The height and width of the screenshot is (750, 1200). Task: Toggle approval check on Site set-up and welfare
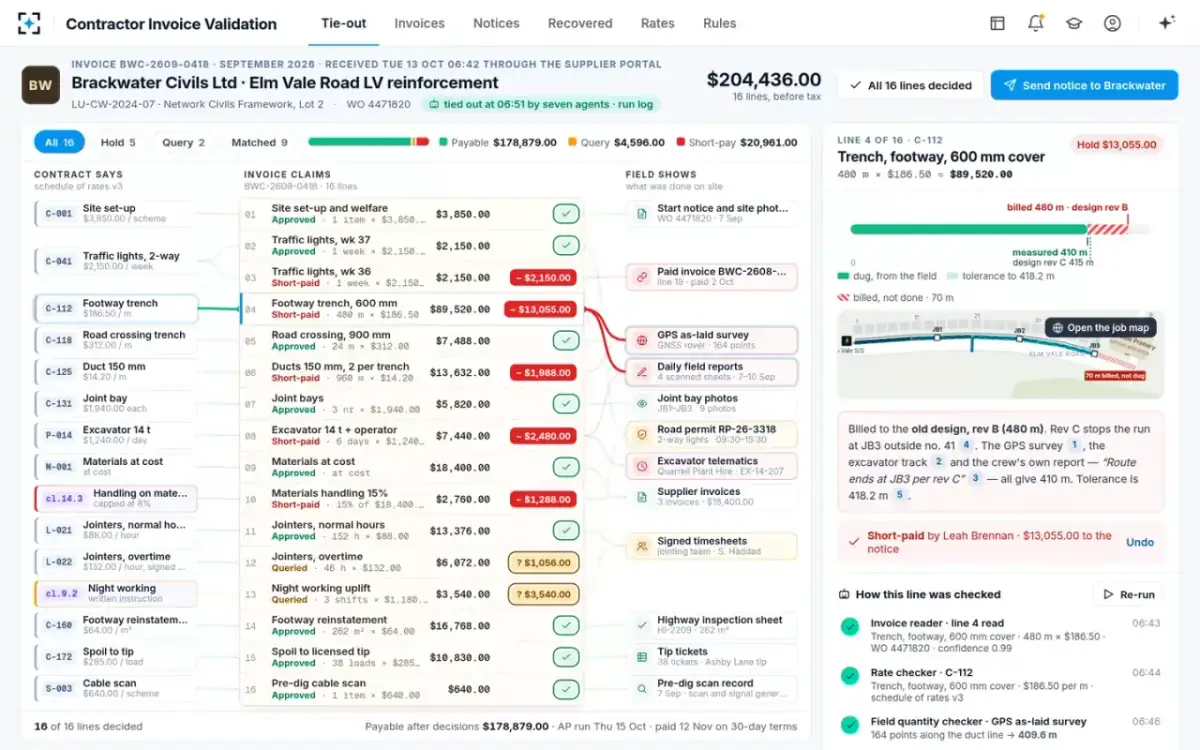pos(566,214)
